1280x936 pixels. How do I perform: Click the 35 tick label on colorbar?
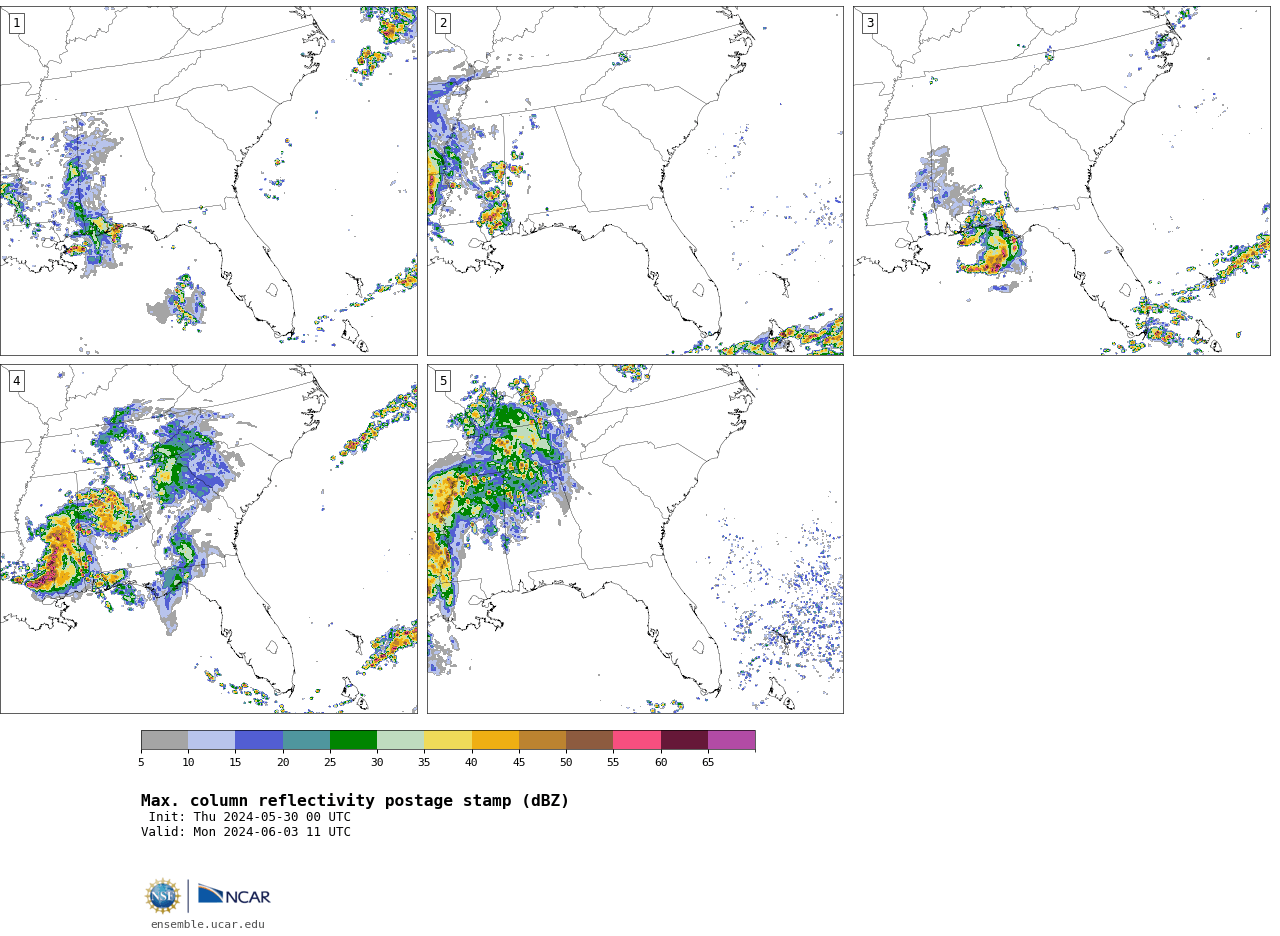(424, 763)
